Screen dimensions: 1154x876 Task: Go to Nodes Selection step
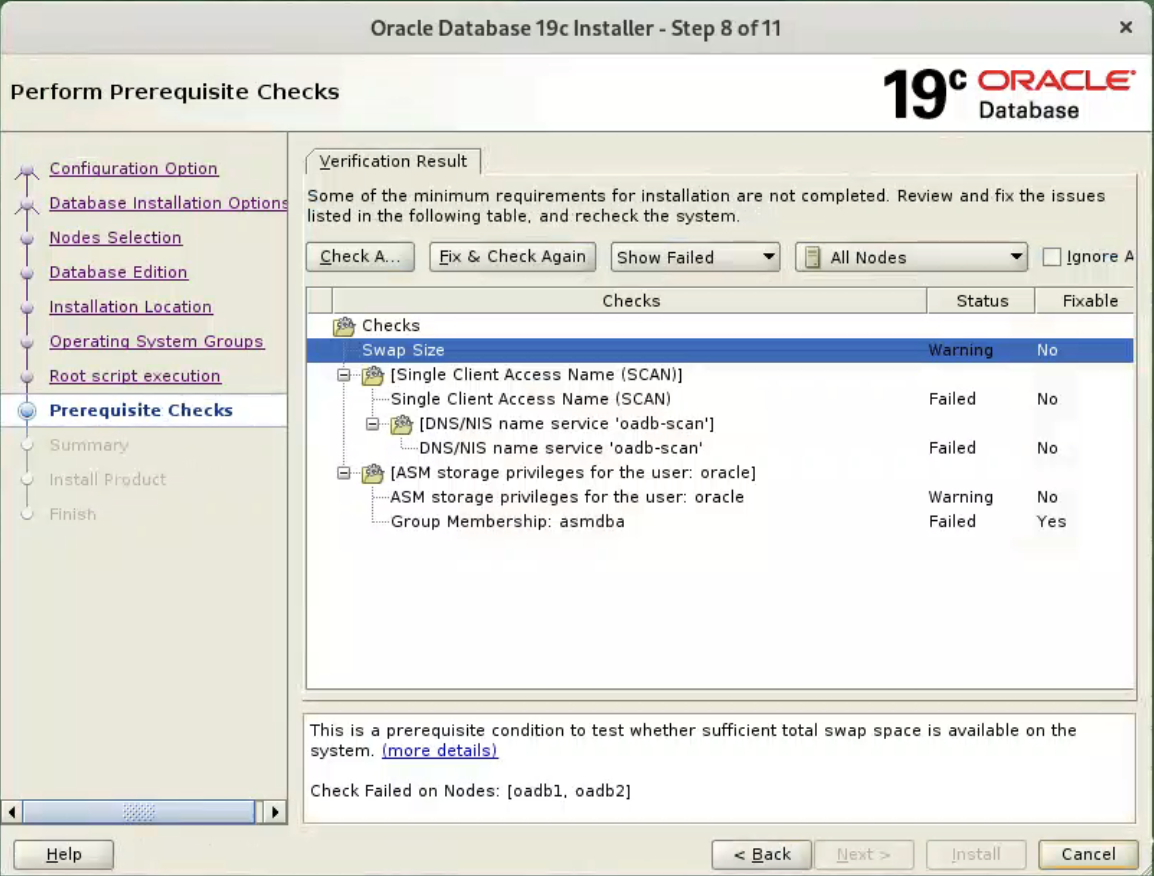(x=116, y=238)
